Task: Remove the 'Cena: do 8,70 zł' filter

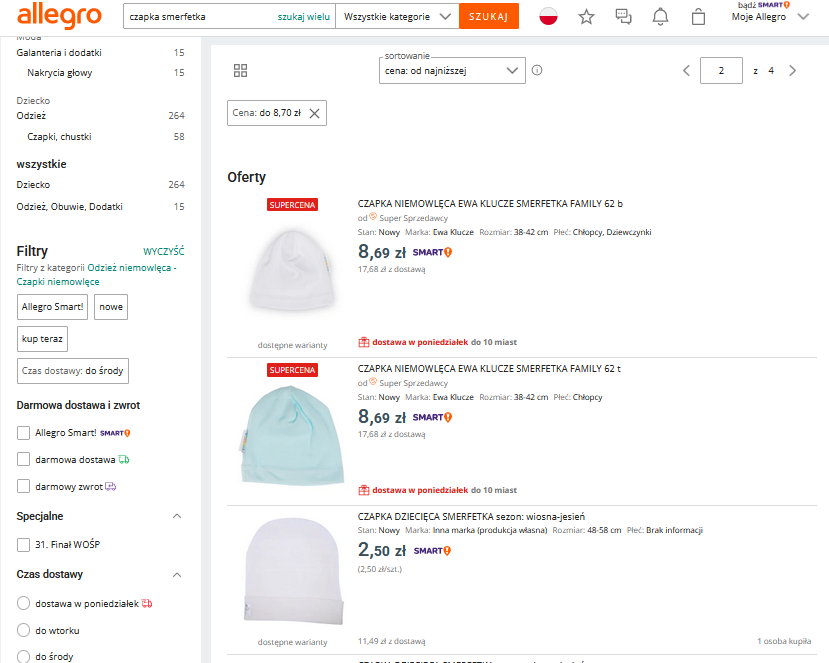Action: click(315, 113)
